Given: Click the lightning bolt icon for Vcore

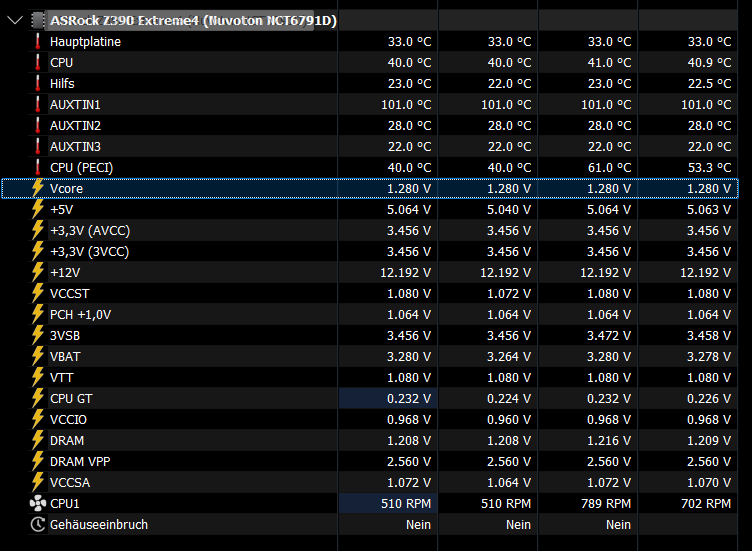Looking at the screenshot, I should [x=38, y=188].
